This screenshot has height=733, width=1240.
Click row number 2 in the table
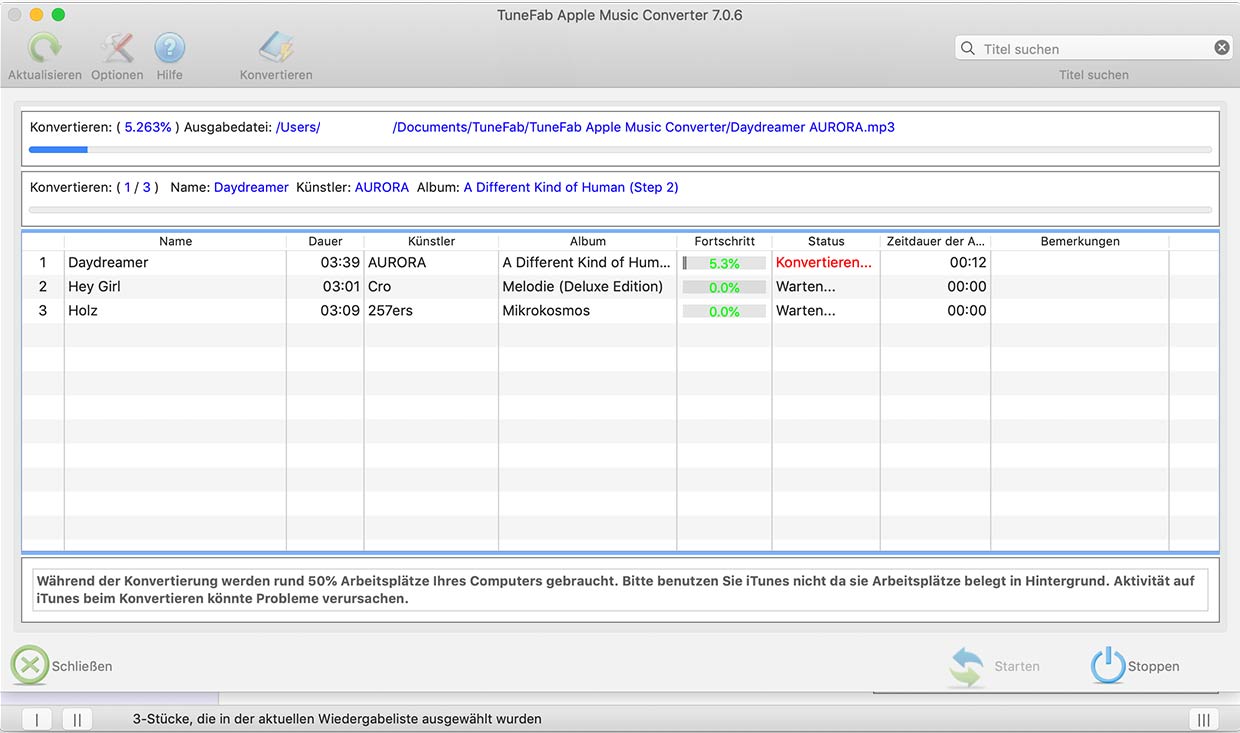pos(43,286)
